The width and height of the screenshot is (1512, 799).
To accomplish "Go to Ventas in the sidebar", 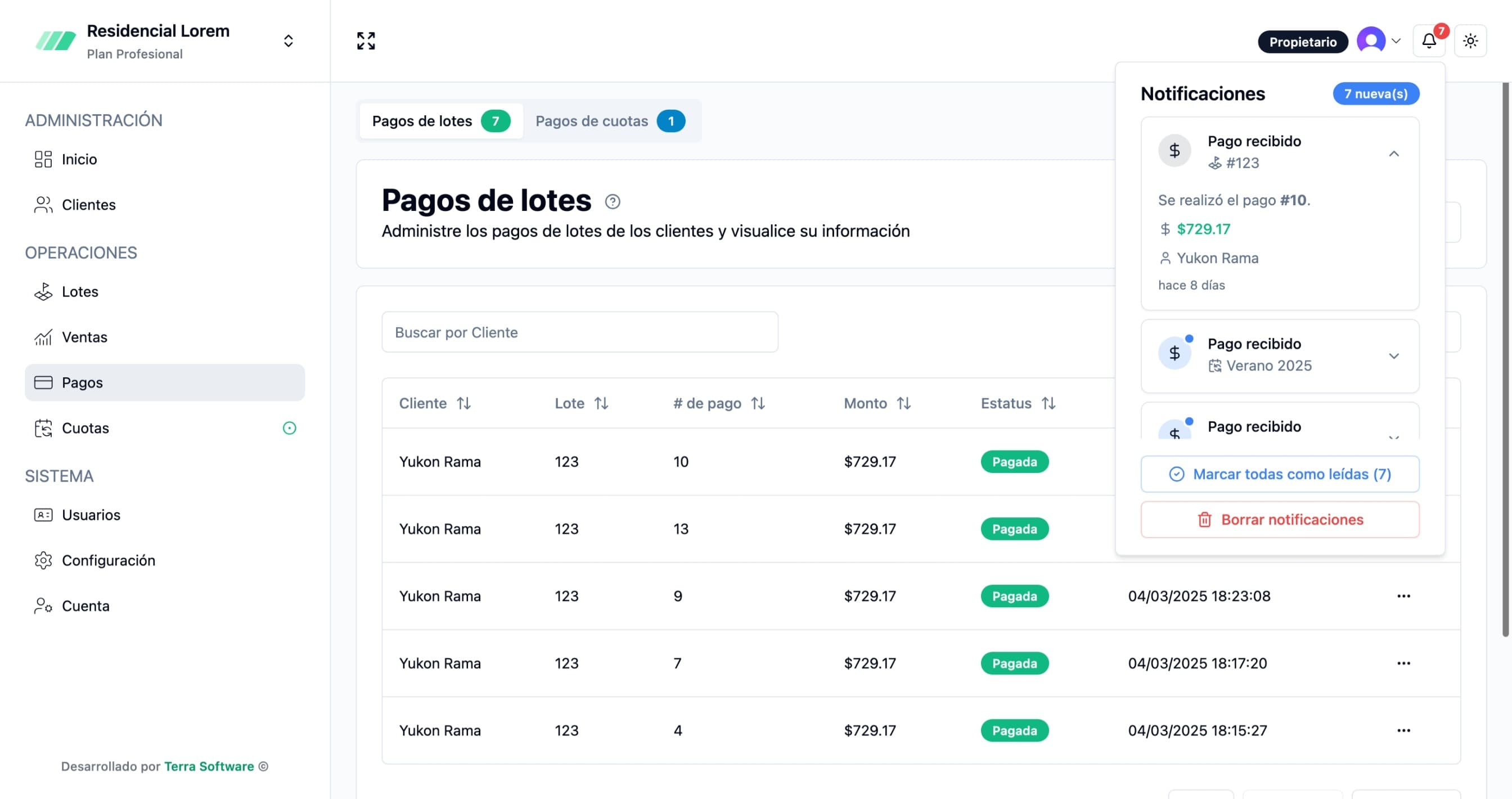I will pos(84,337).
